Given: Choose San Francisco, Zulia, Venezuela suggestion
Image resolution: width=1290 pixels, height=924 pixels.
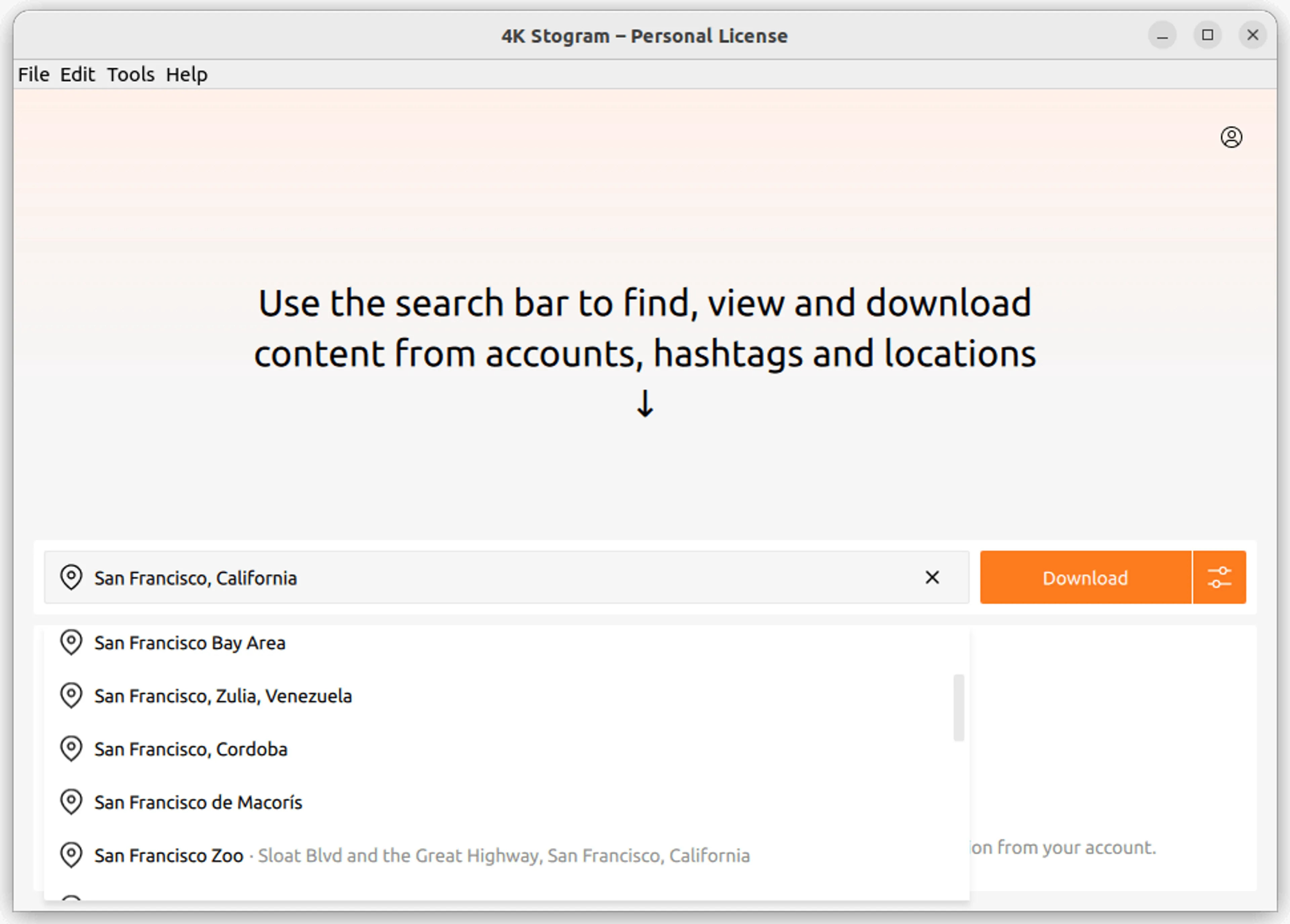Looking at the screenshot, I should (223, 696).
